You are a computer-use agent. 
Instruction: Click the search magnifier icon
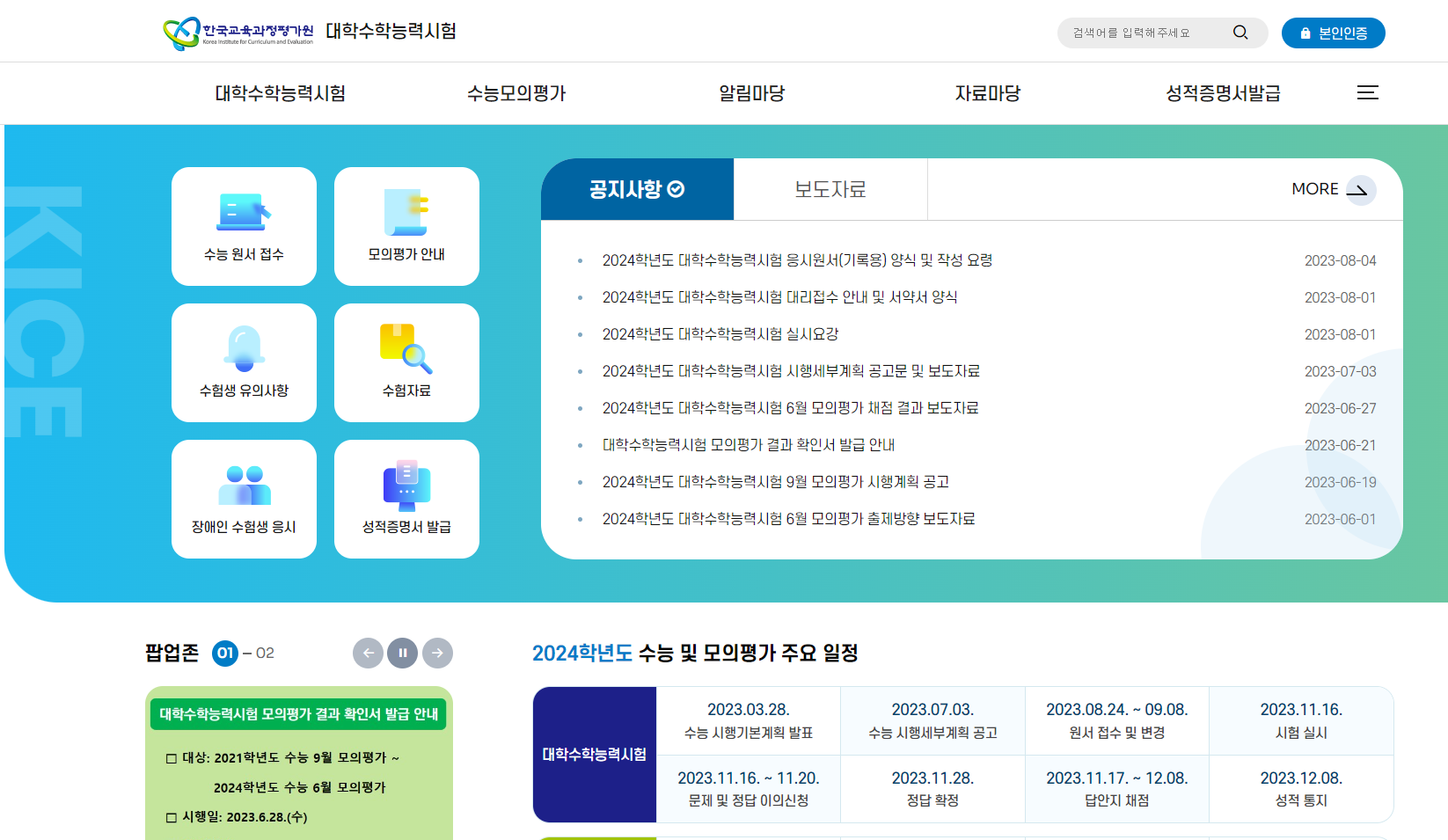(1240, 33)
